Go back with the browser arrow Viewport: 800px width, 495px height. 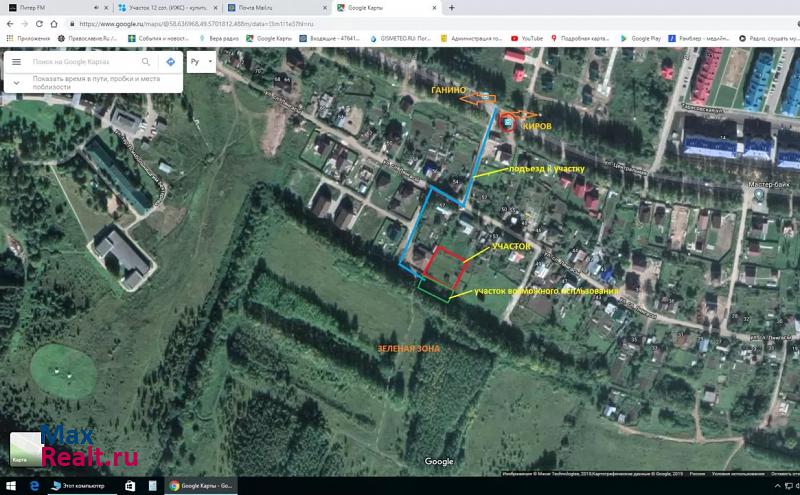tap(9, 23)
